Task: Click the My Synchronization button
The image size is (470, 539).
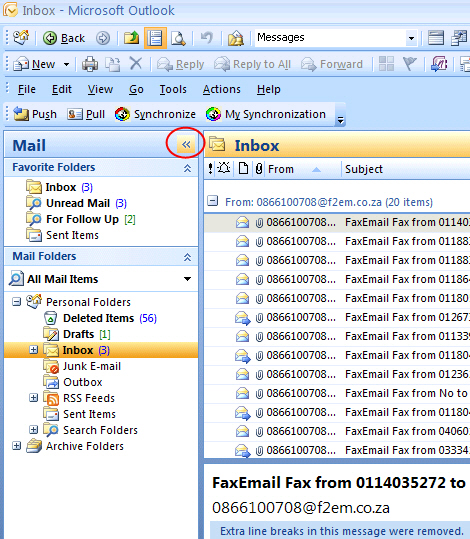Action: [266, 114]
